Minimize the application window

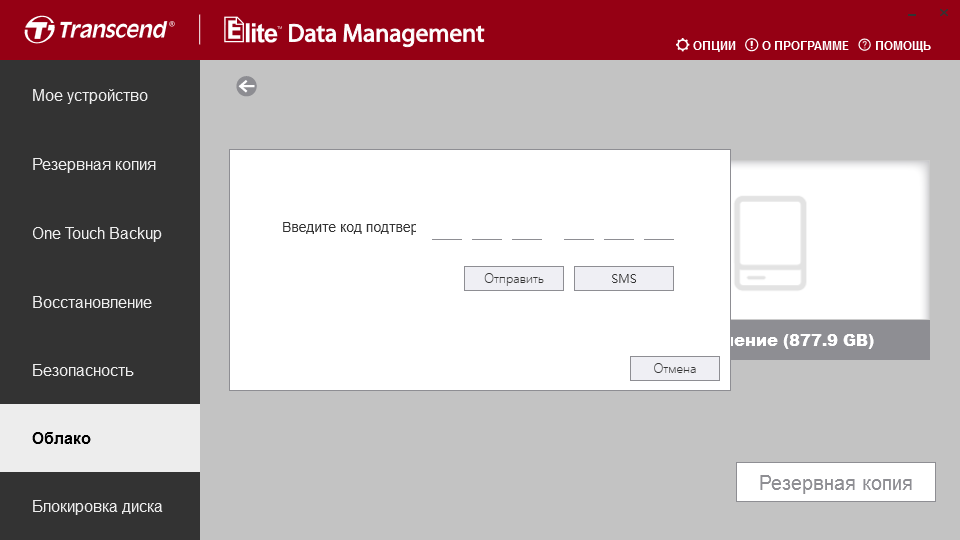(x=912, y=13)
